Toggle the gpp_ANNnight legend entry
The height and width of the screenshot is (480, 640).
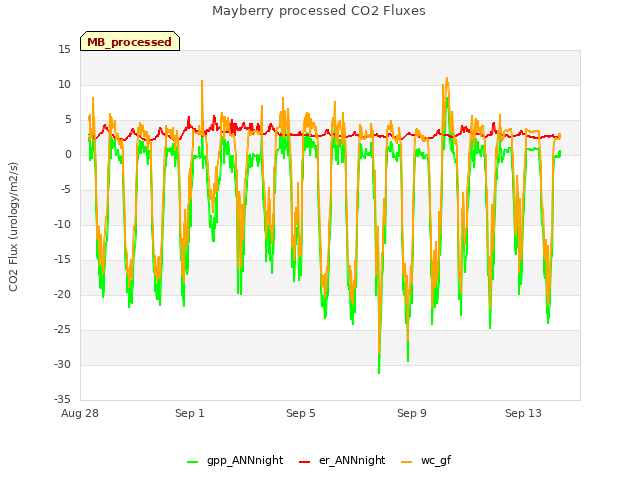pyautogui.click(x=235, y=460)
